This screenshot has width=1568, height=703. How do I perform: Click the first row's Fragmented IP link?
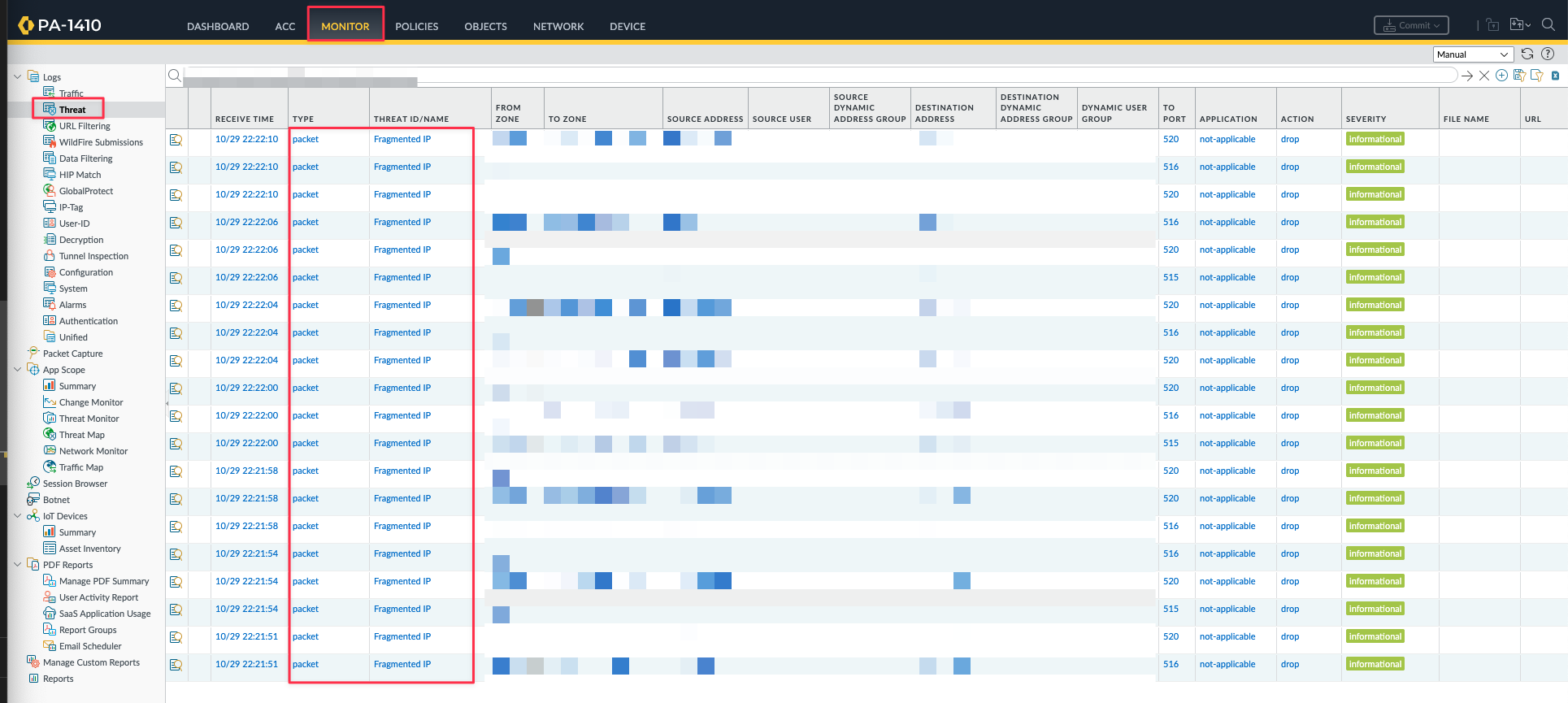click(x=402, y=140)
